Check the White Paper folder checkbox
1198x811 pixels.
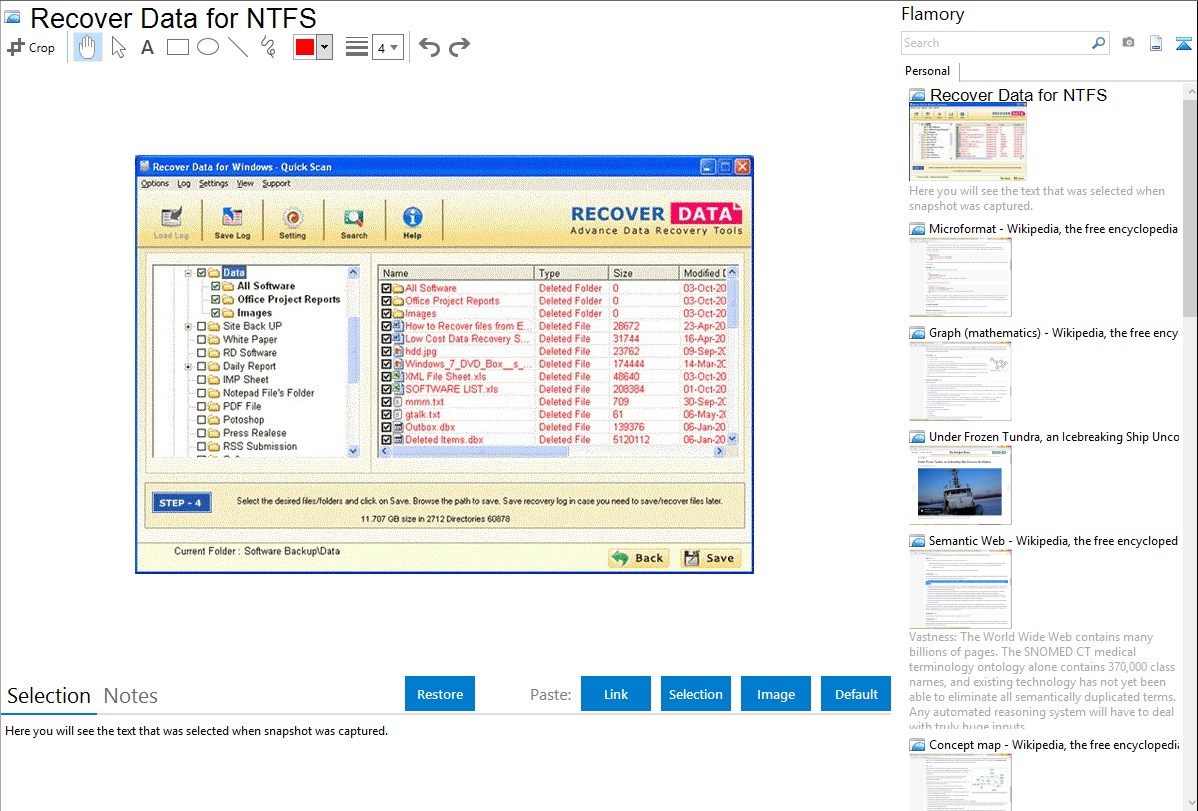(202, 339)
